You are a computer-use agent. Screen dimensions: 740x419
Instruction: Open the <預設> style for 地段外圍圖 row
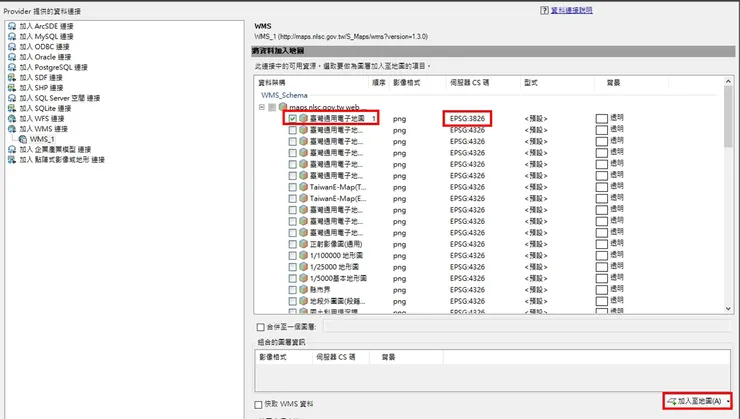(x=536, y=301)
